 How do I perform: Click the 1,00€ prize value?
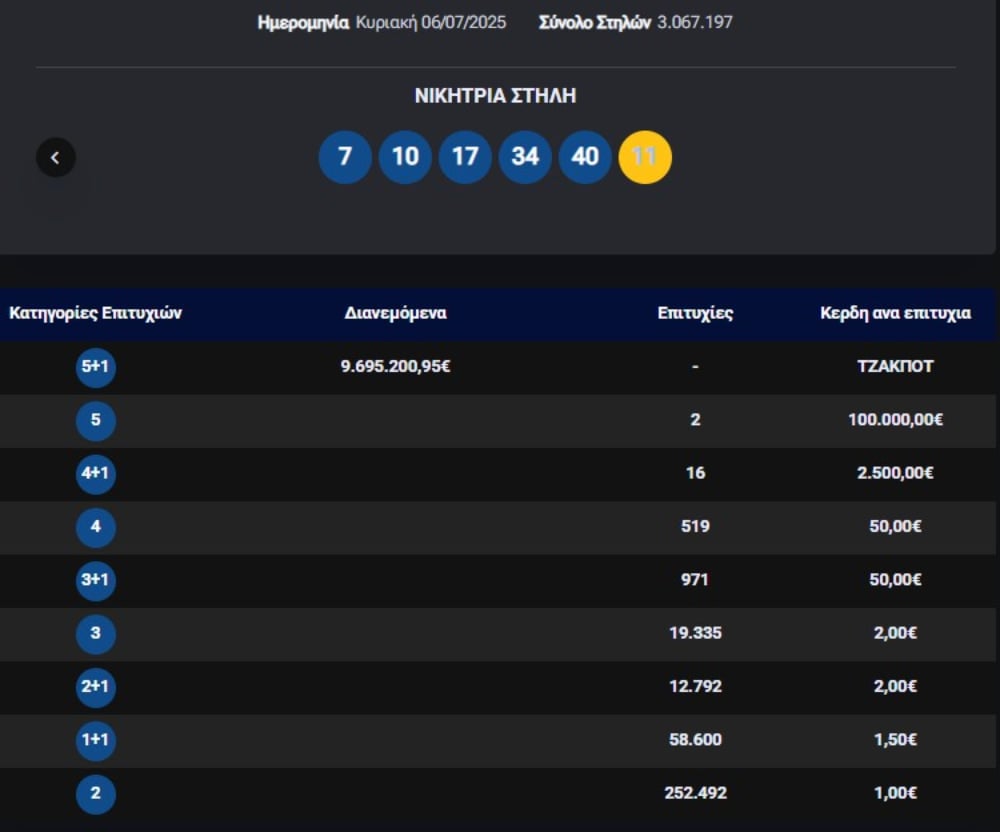point(895,793)
